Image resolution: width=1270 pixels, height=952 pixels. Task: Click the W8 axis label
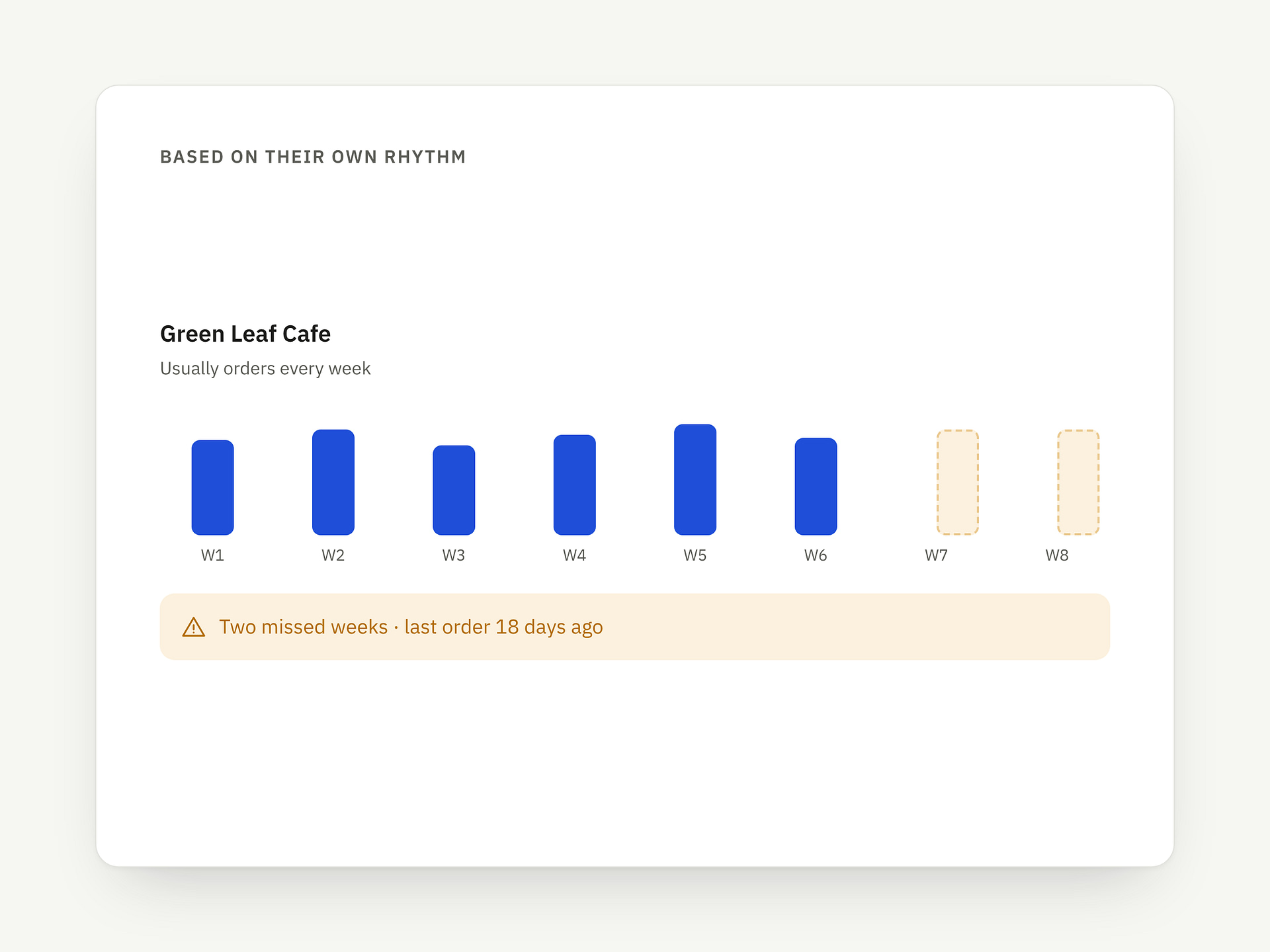coord(1057,555)
